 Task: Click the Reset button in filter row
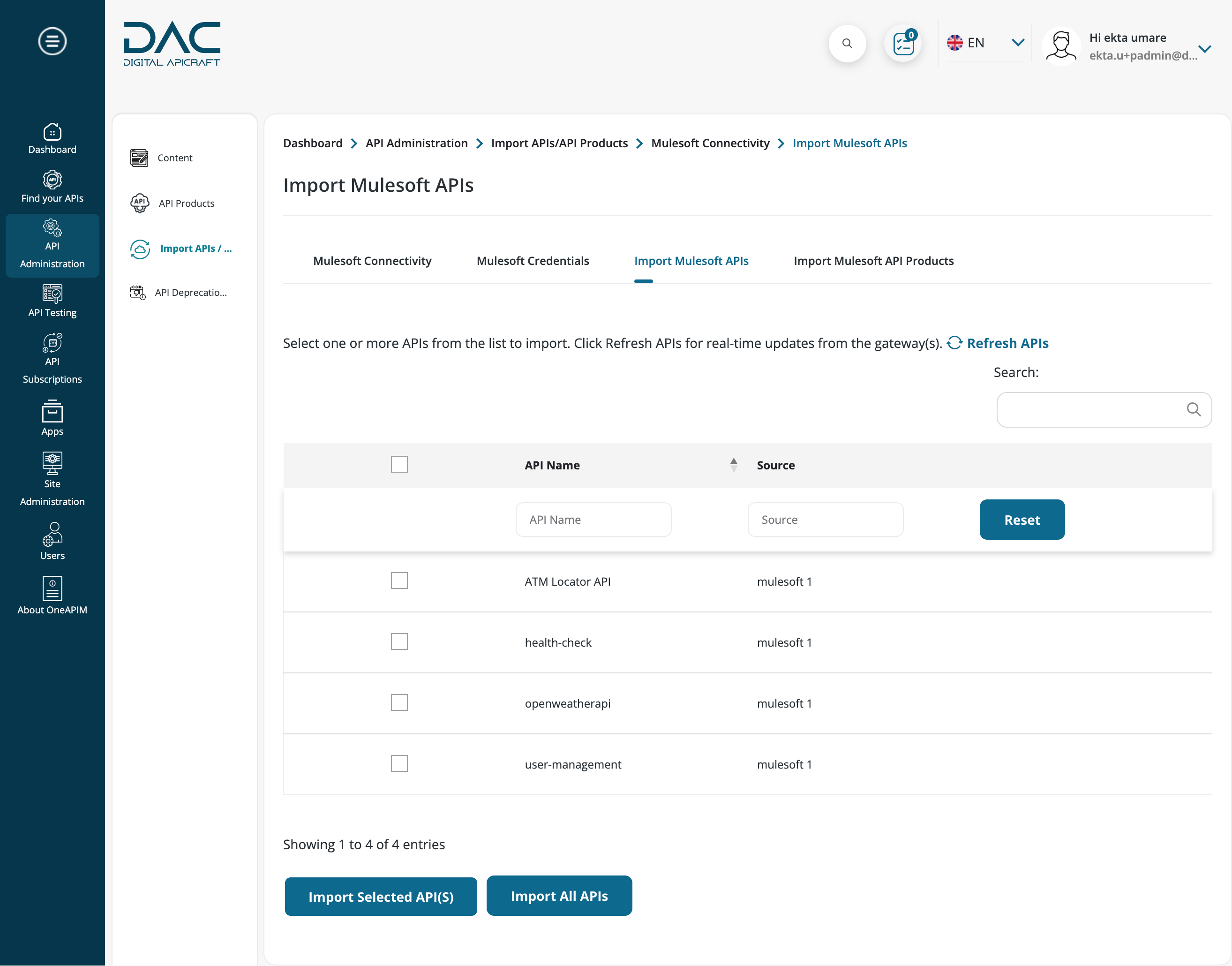tap(1022, 519)
